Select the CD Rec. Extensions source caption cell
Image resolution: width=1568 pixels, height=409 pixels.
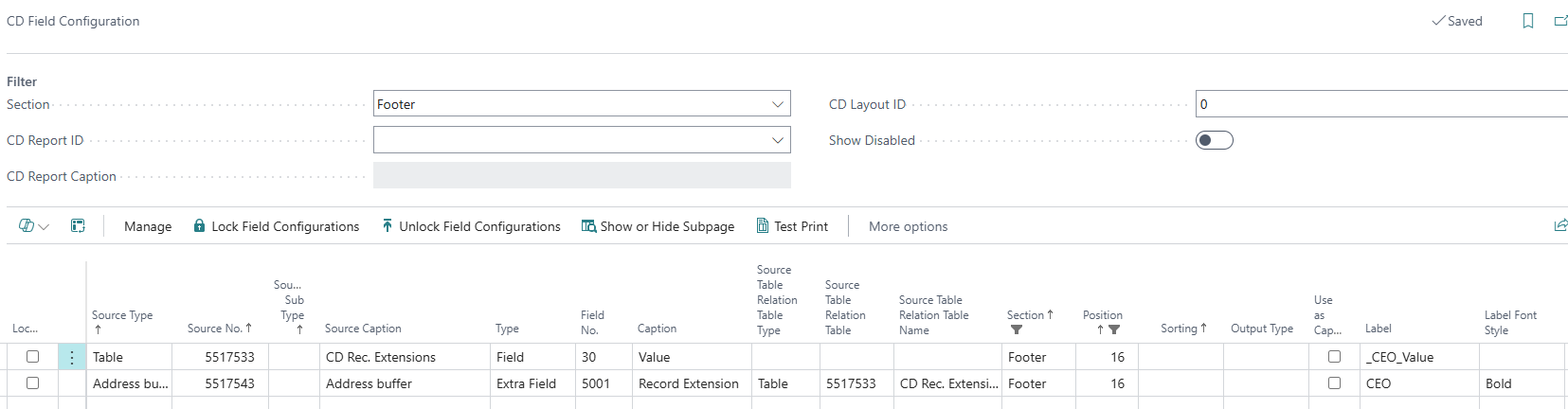[x=405, y=357]
